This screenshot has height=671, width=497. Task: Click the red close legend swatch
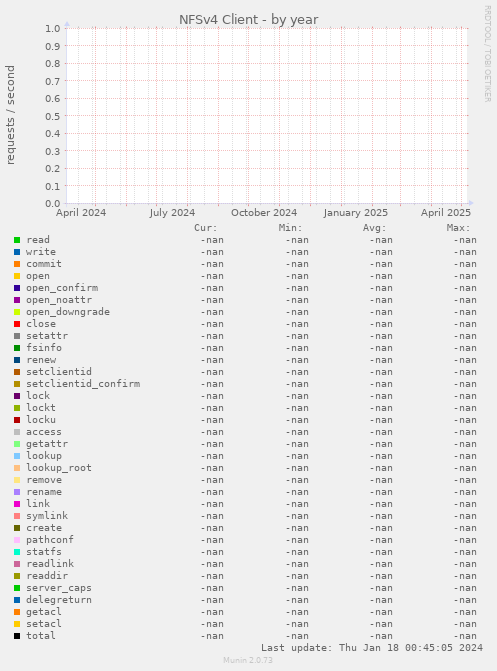click(x=17, y=324)
